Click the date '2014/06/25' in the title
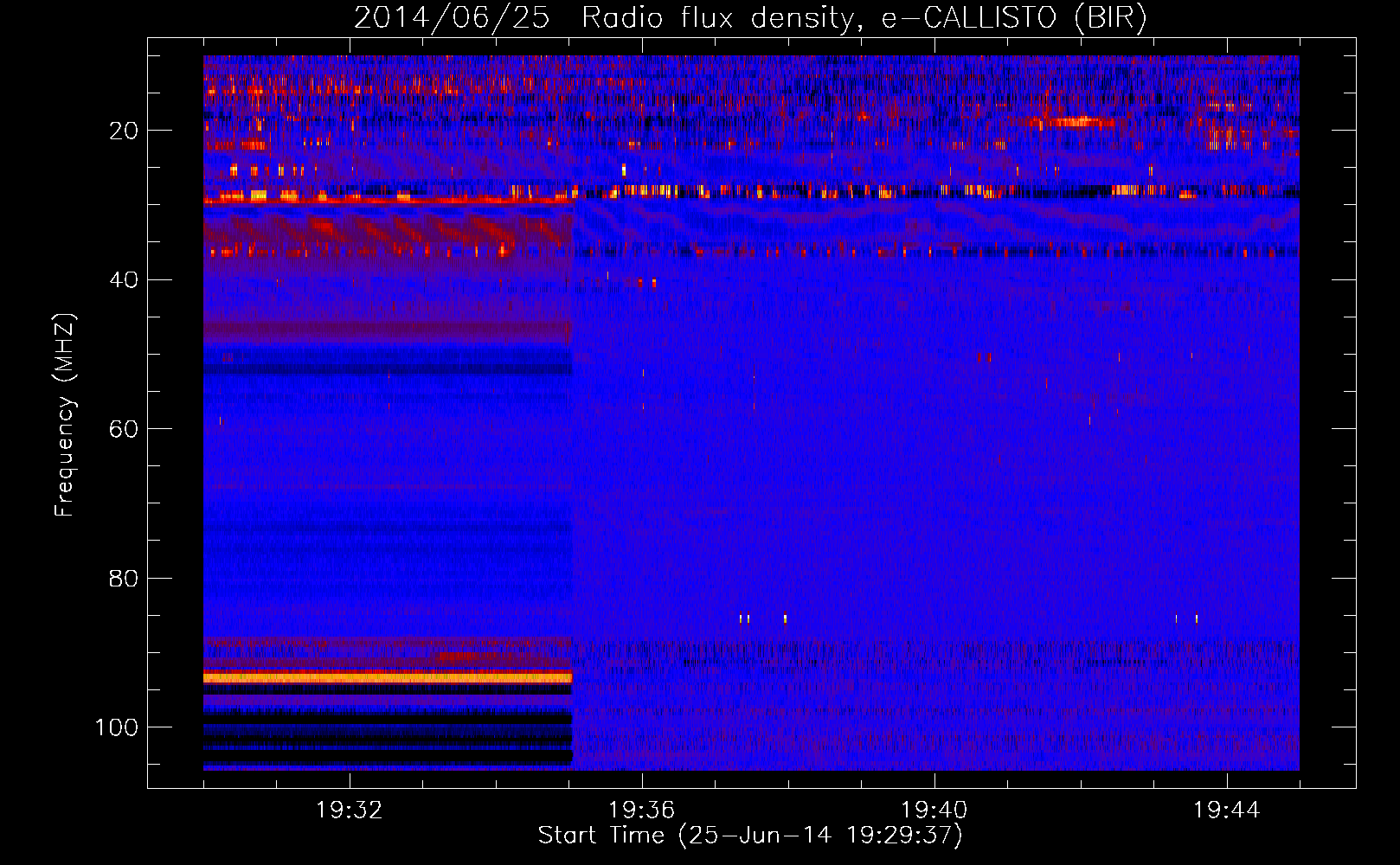 pos(452,18)
